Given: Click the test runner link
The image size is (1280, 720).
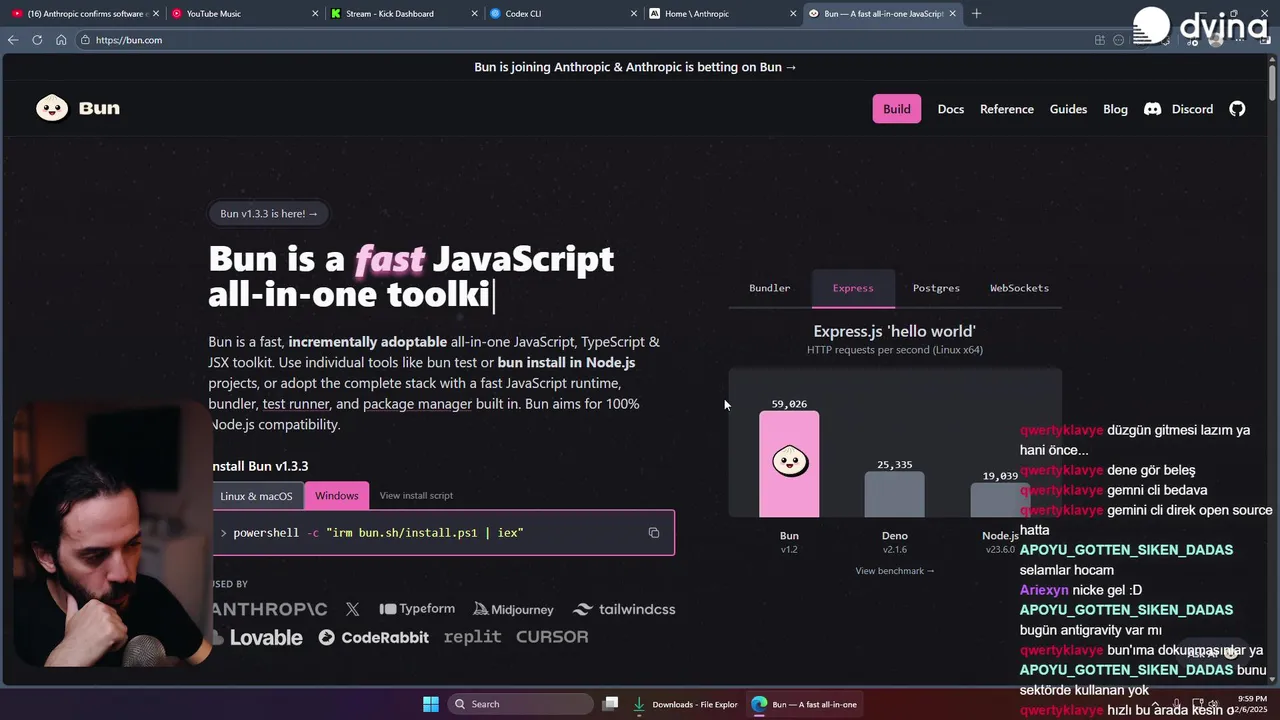Looking at the screenshot, I should 296,404.
